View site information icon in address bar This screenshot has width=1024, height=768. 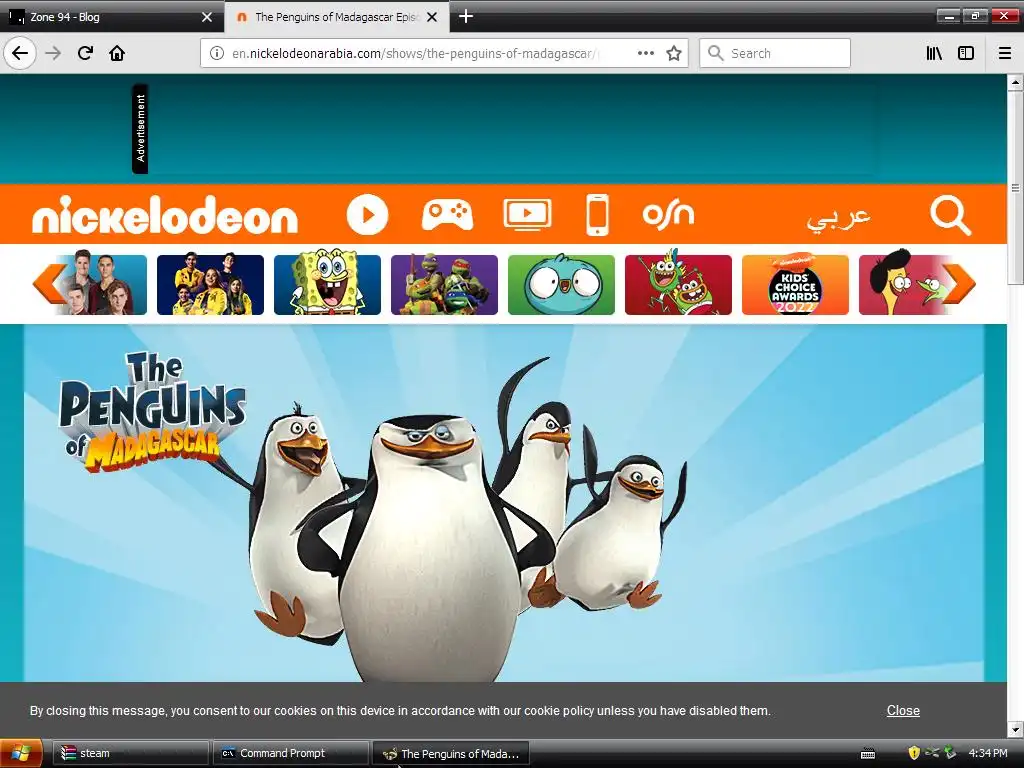coord(217,53)
